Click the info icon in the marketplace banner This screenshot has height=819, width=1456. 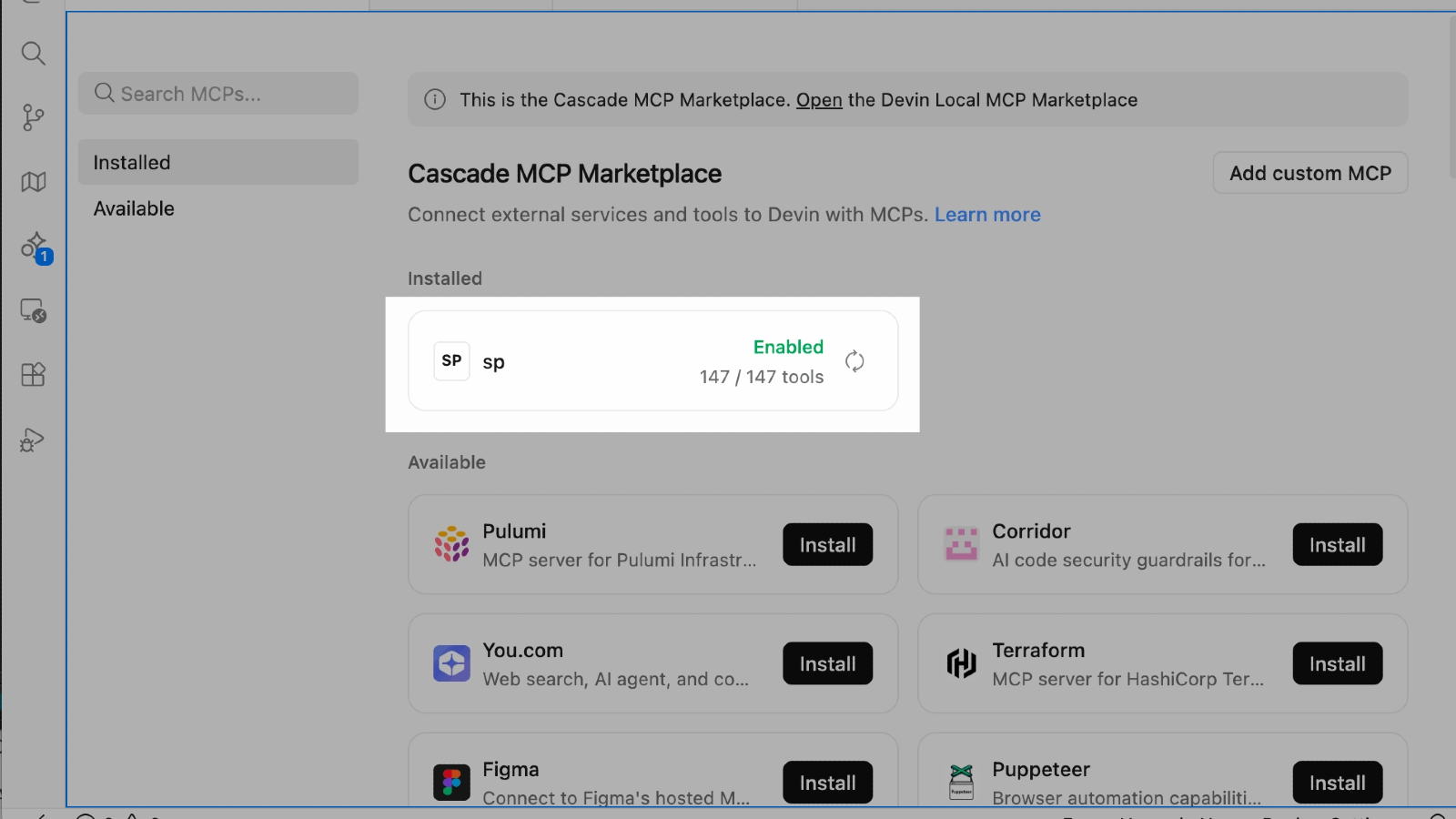click(x=435, y=100)
